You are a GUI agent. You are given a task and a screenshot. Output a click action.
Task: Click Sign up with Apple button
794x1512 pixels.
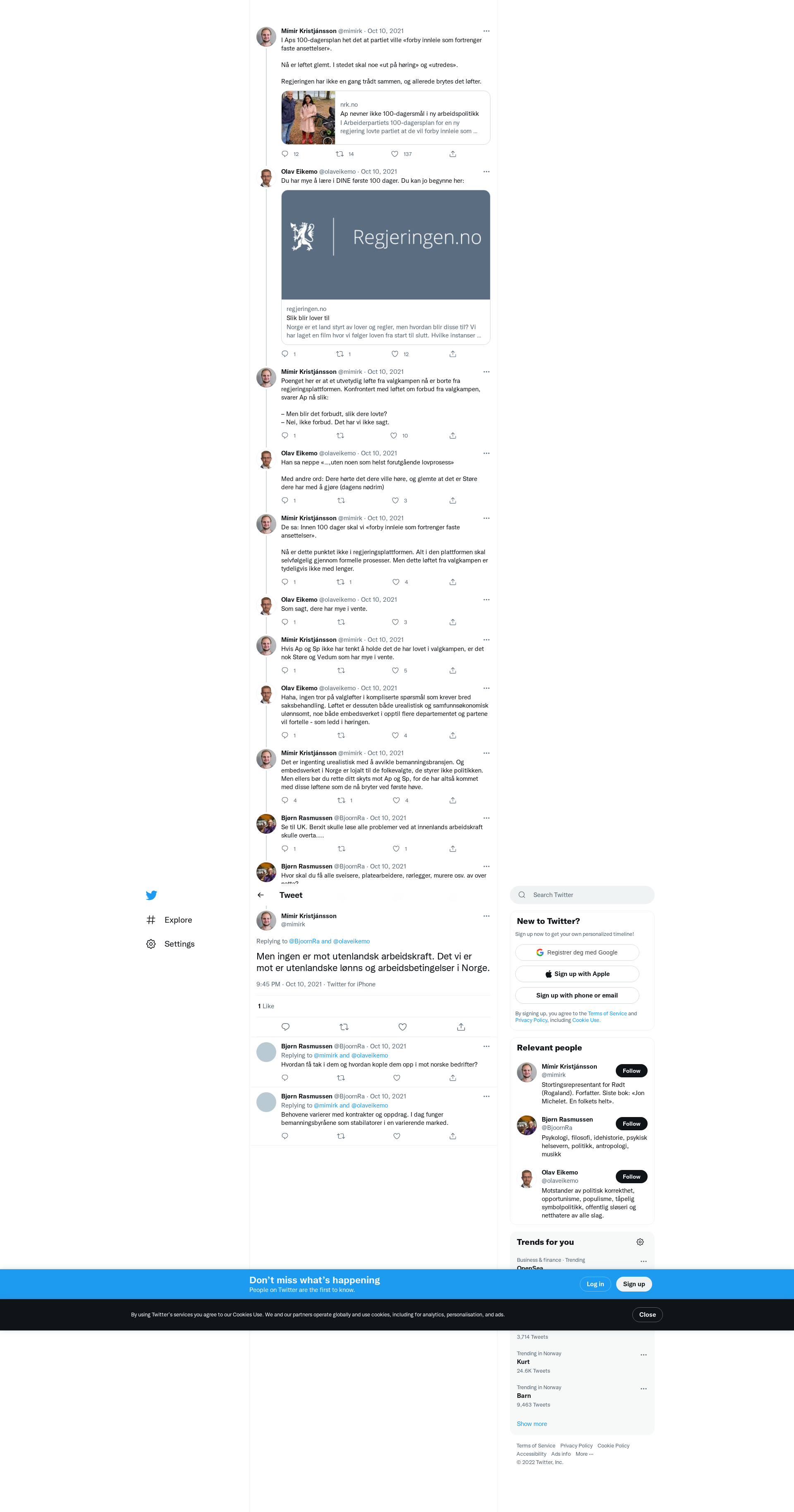[x=577, y=974]
